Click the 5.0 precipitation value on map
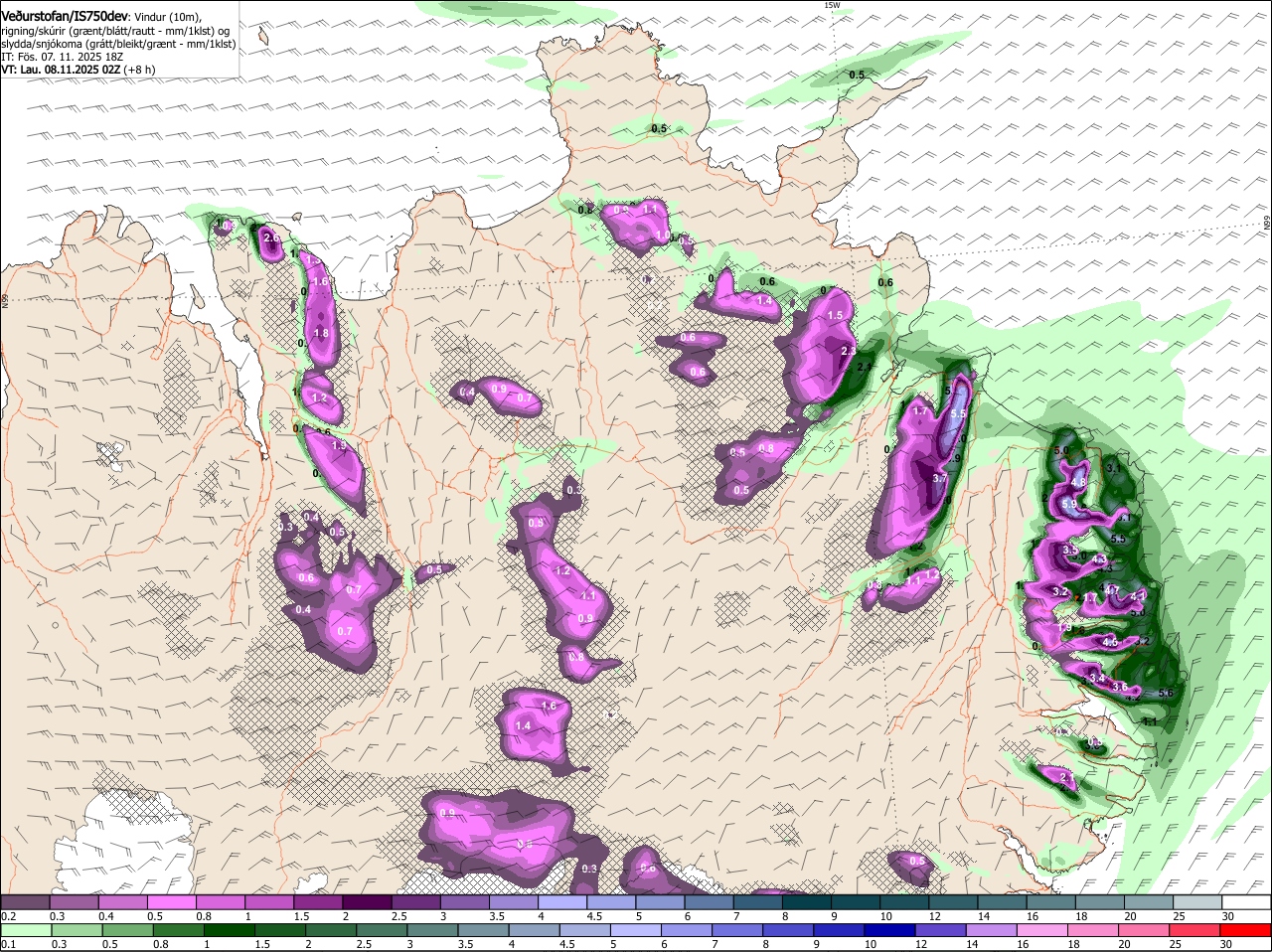This screenshot has width=1272, height=952. click(1060, 450)
